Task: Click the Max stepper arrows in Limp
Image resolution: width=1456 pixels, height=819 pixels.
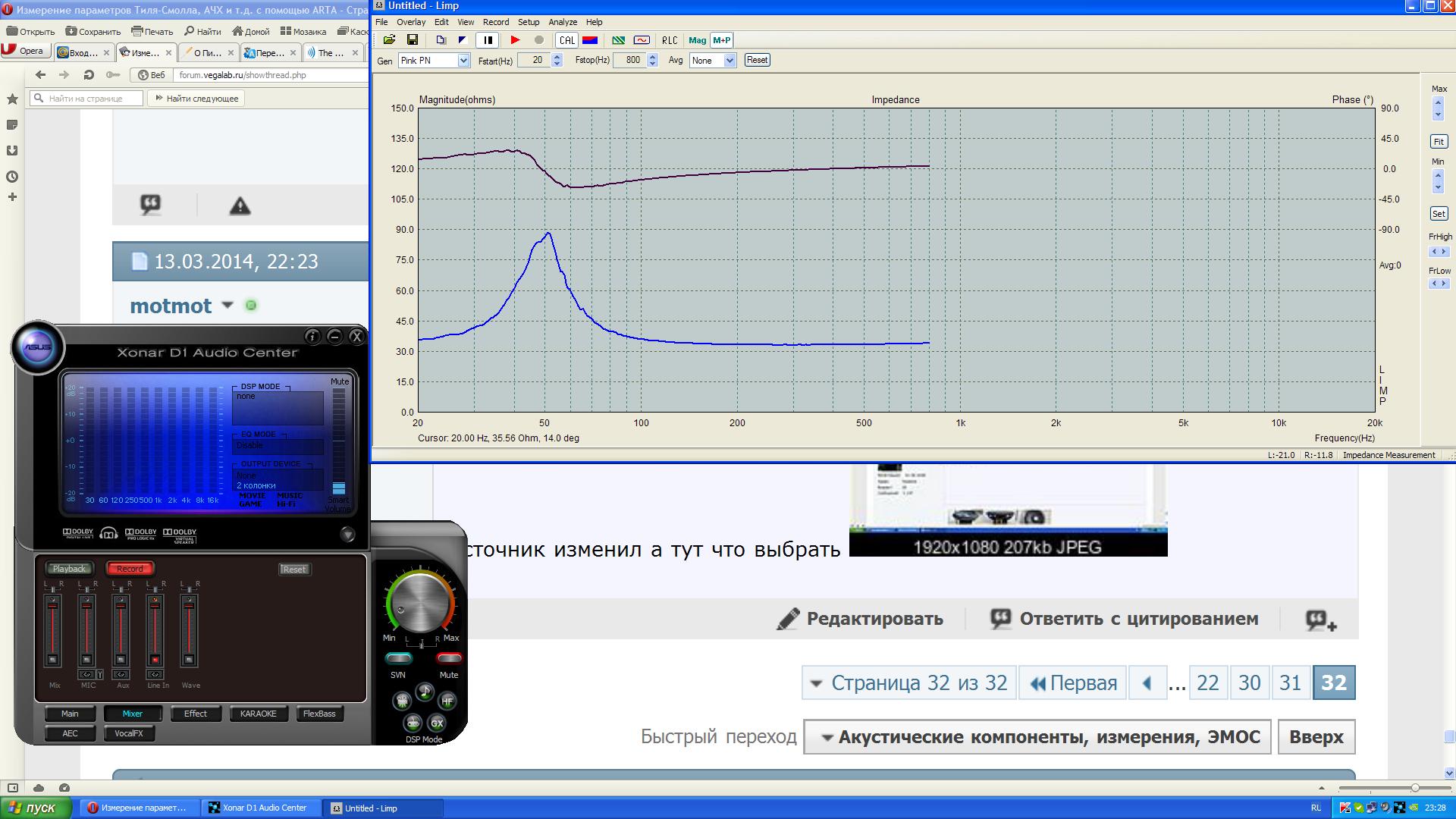Action: (1439, 108)
